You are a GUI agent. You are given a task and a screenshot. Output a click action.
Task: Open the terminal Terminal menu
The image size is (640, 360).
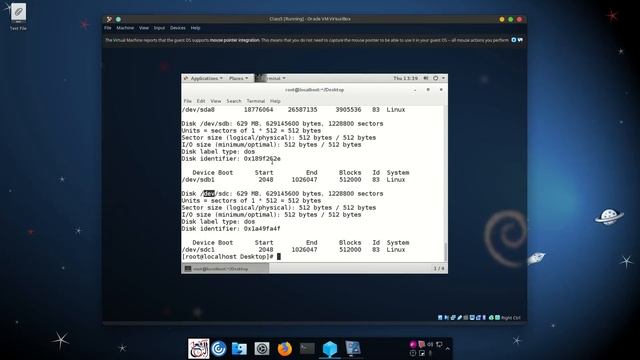pyautogui.click(x=256, y=101)
